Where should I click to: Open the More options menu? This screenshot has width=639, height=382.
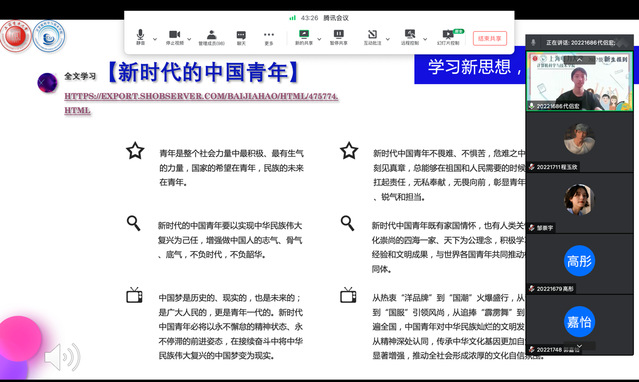[x=269, y=37]
